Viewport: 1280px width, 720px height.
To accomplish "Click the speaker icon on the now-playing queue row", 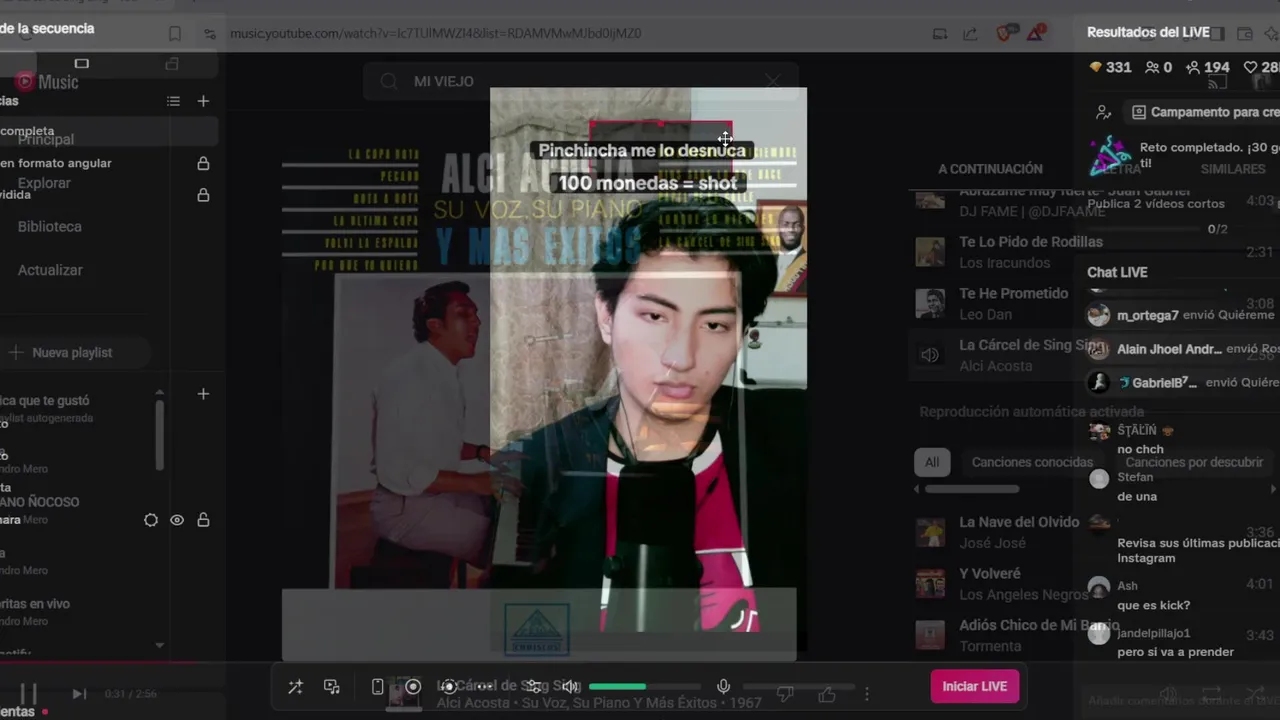I will 930,355.
